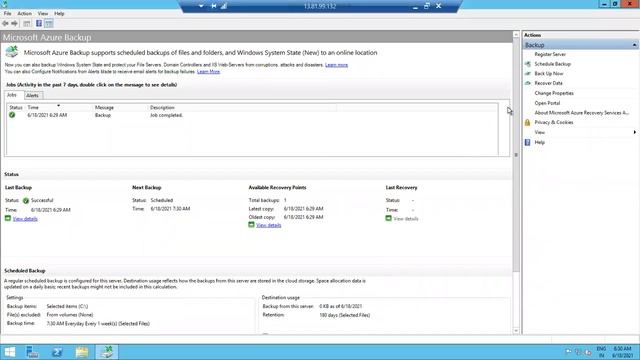Click 'Job completed.' description text
Image resolution: width=640 pixels, height=360 pixels.
point(166,115)
